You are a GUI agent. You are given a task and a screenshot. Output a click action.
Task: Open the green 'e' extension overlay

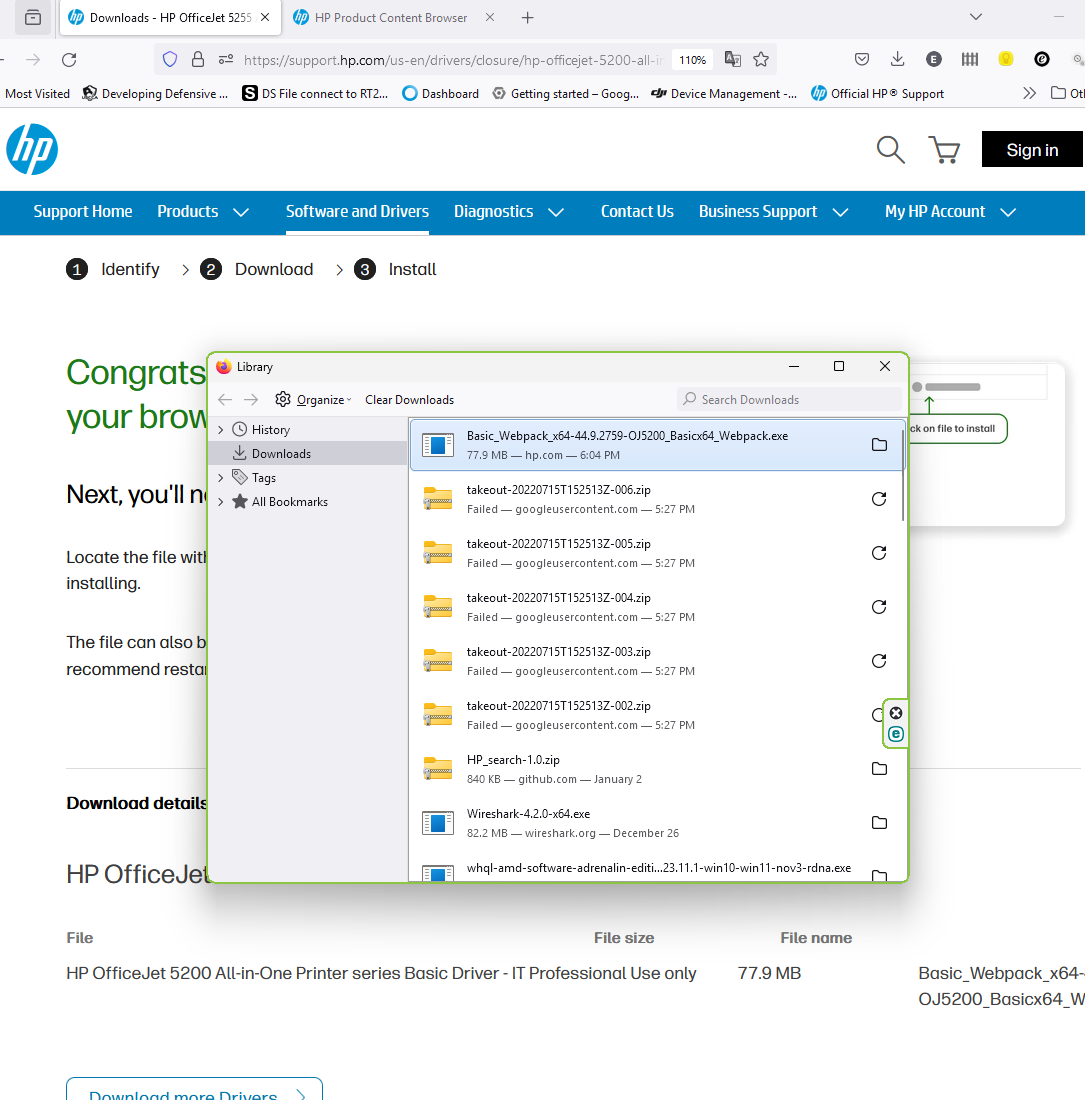pos(896,735)
